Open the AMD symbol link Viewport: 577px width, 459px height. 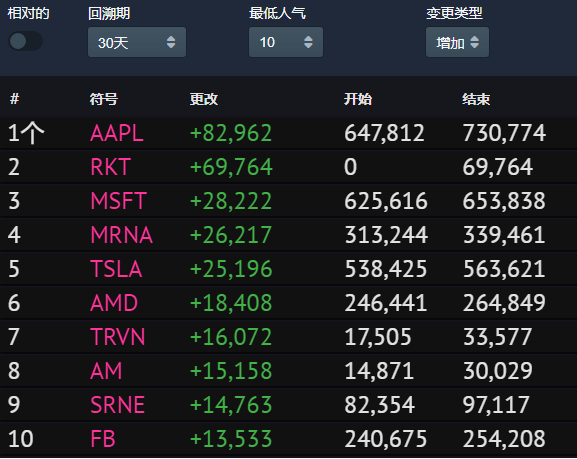(114, 303)
